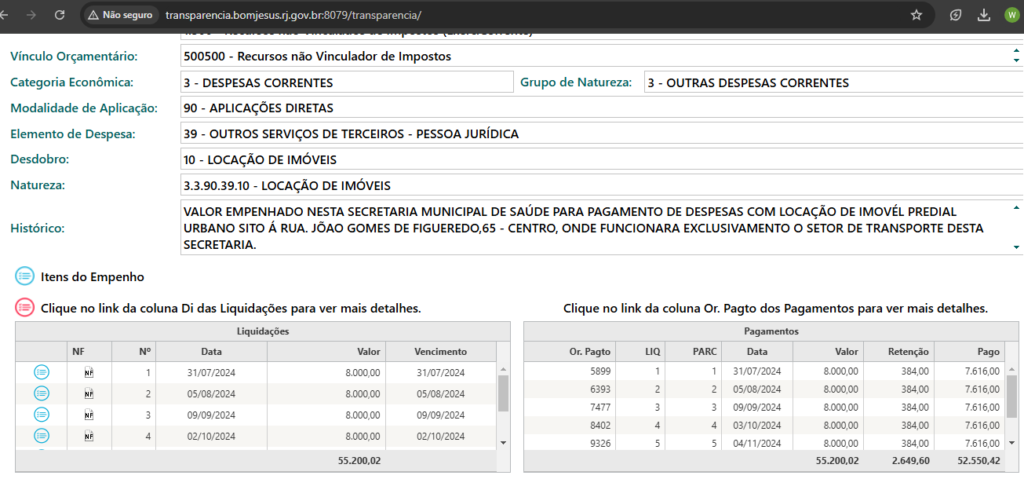The width and height of the screenshot is (1024, 479).
Task: Open the NF document for liquidação 2
Action: [x=89, y=394]
